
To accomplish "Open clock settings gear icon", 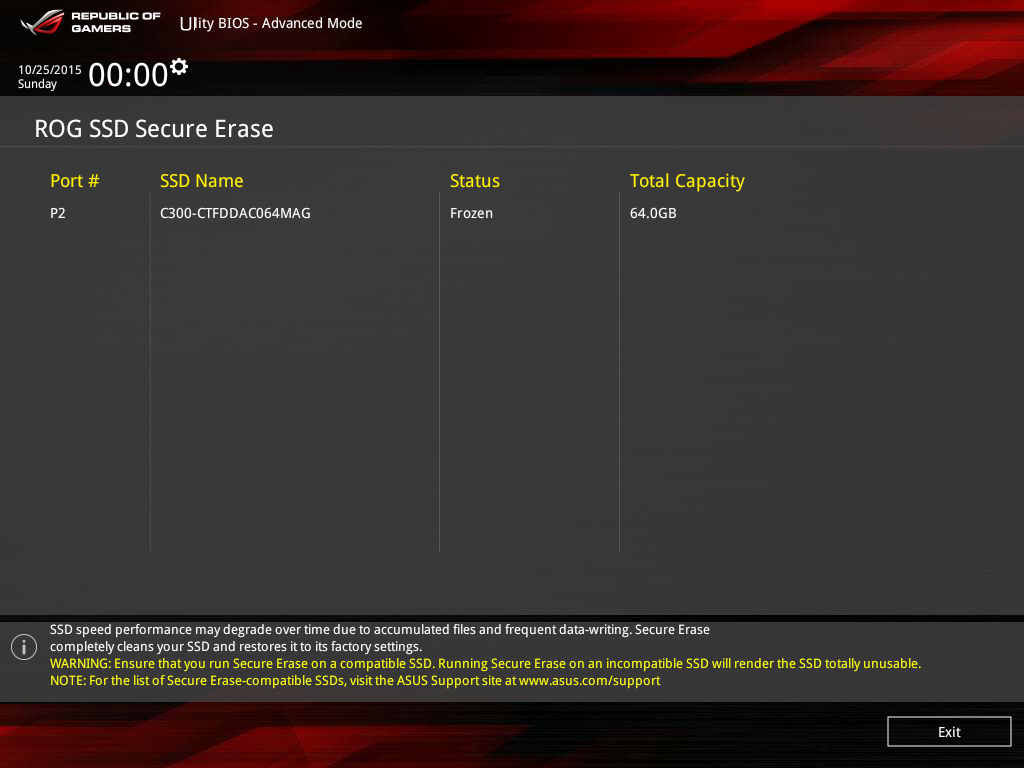I will 179,67.
